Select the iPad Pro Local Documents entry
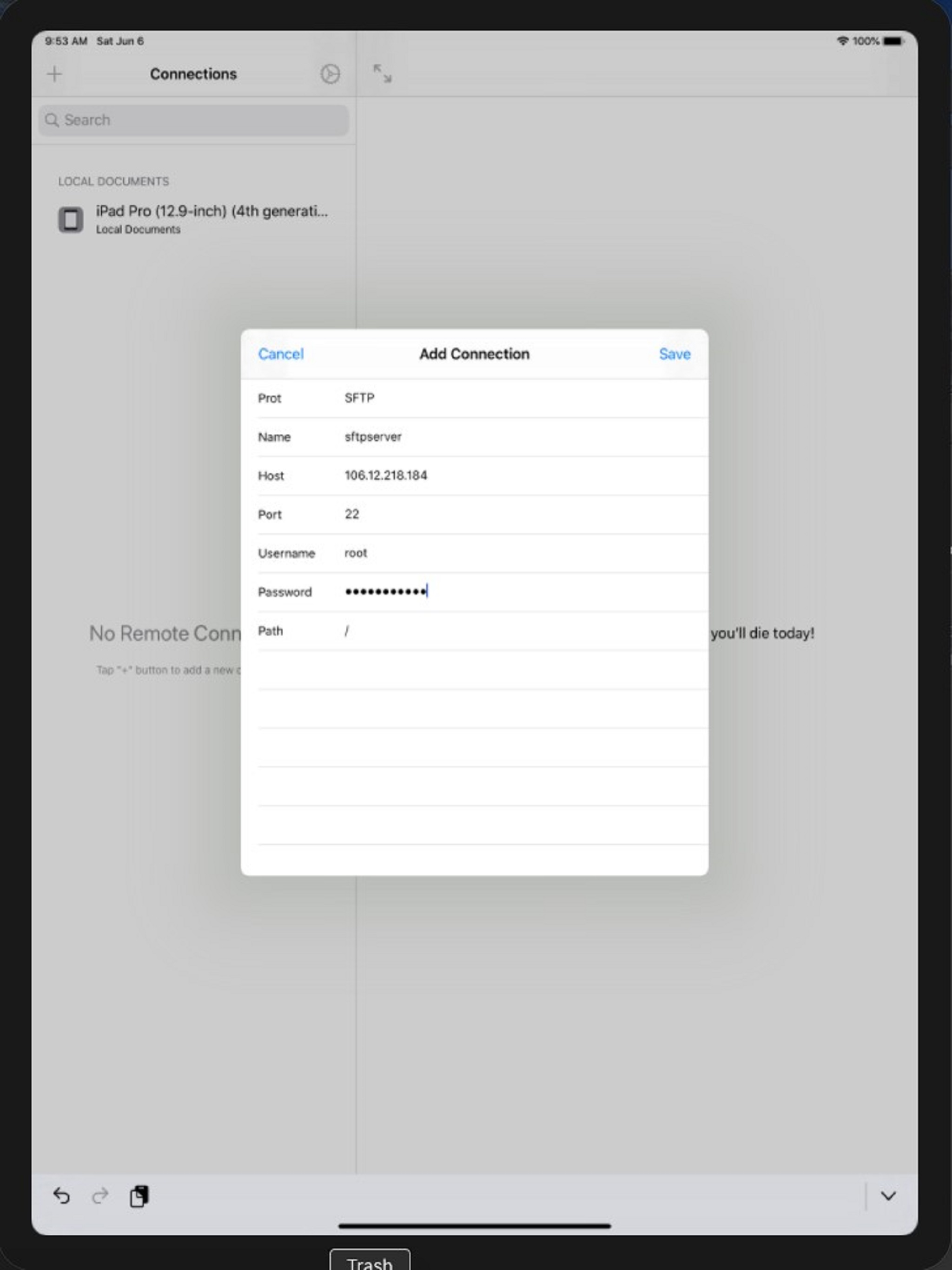 [212, 219]
